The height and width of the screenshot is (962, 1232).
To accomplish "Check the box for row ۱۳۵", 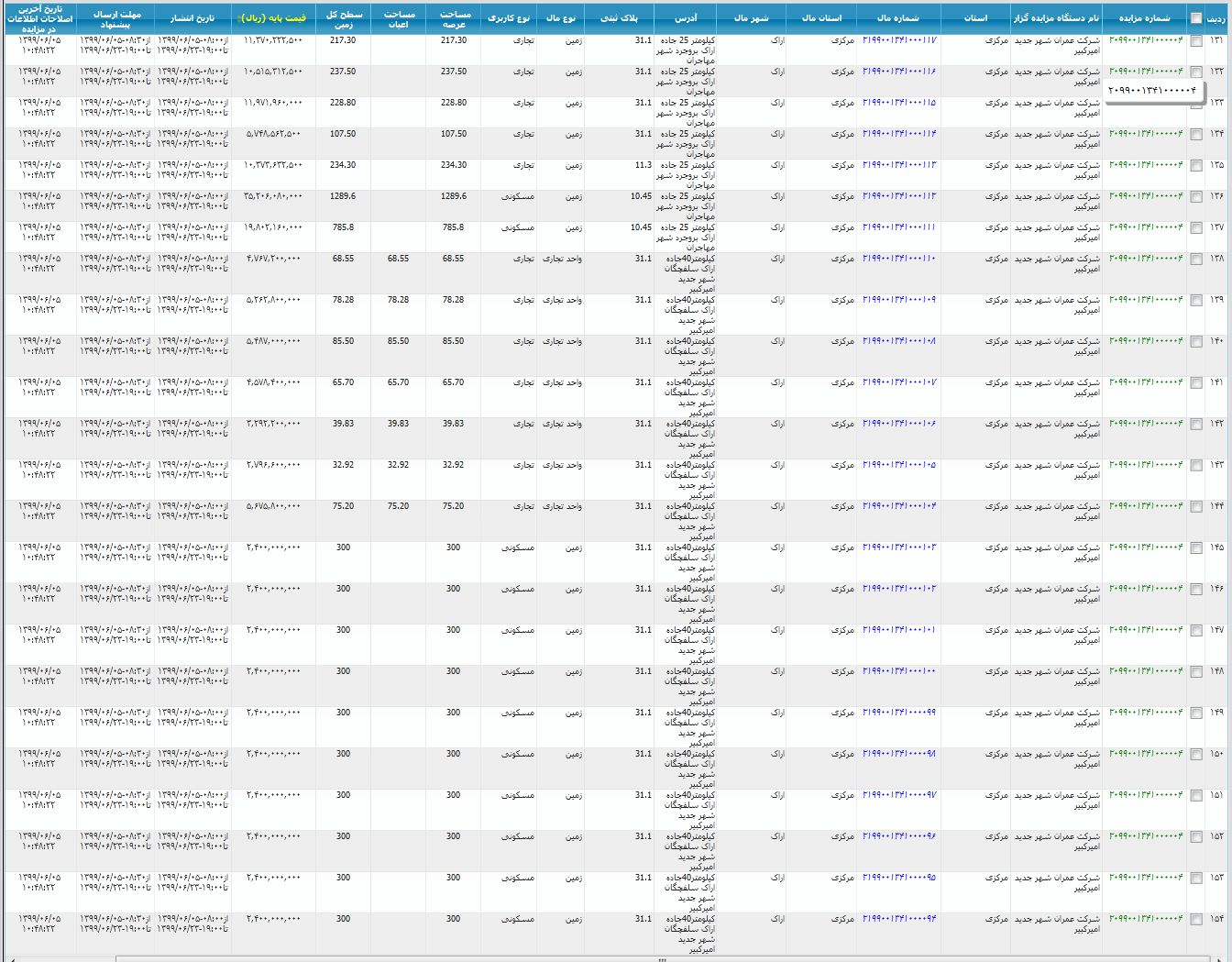I will [1196, 166].
